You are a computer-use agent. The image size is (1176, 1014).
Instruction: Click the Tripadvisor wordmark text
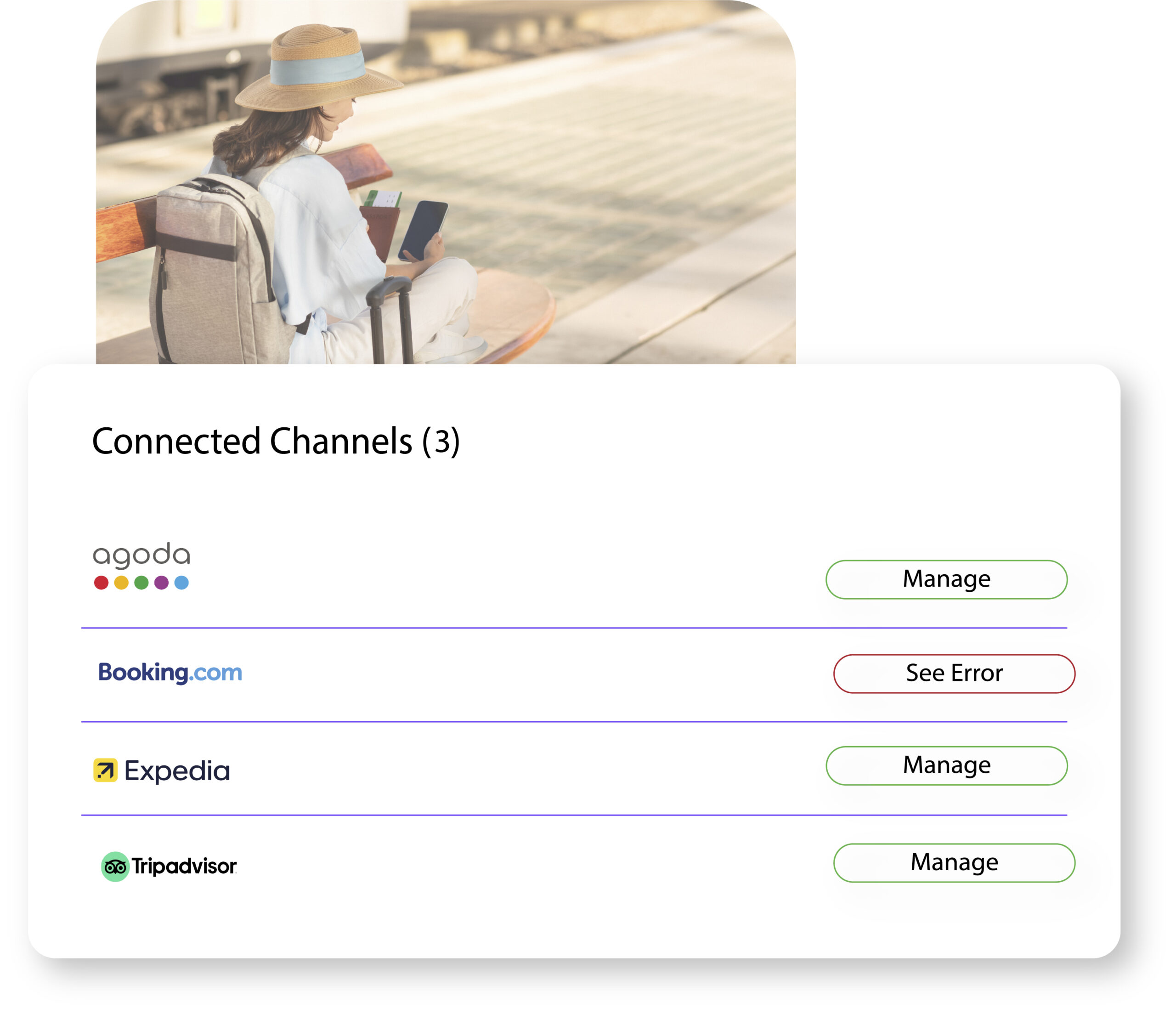184,867
